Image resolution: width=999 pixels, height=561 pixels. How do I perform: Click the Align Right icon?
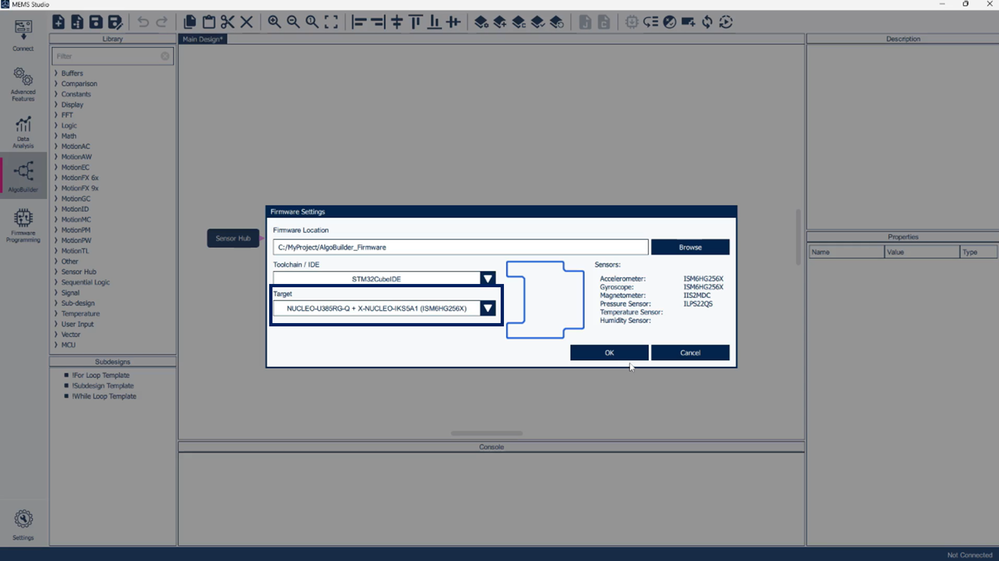(378, 22)
